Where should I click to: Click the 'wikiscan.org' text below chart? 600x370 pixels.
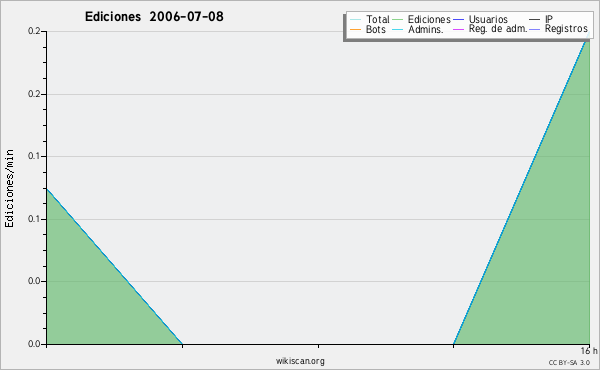tap(300, 361)
